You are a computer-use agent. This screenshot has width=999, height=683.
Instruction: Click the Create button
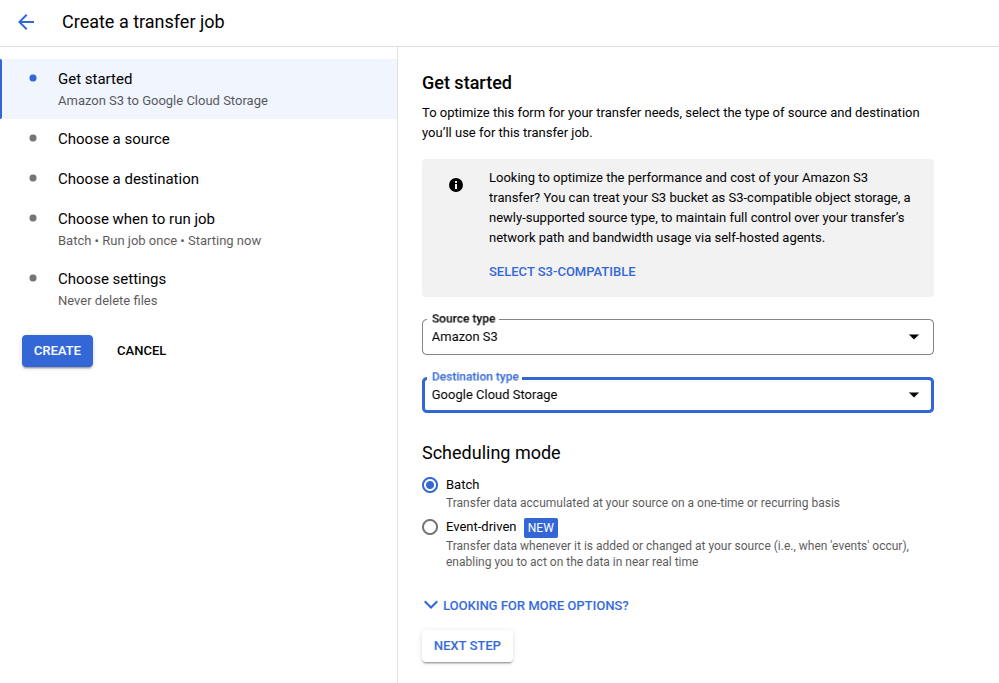(58, 351)
